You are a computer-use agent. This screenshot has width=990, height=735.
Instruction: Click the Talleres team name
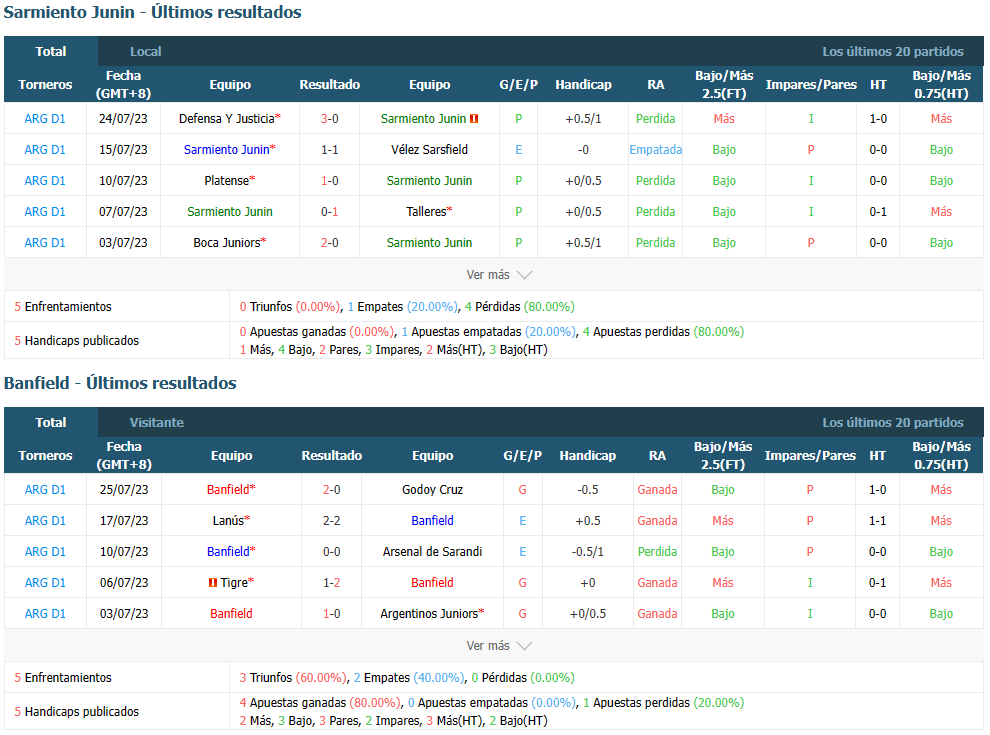(x=426, y=212)
